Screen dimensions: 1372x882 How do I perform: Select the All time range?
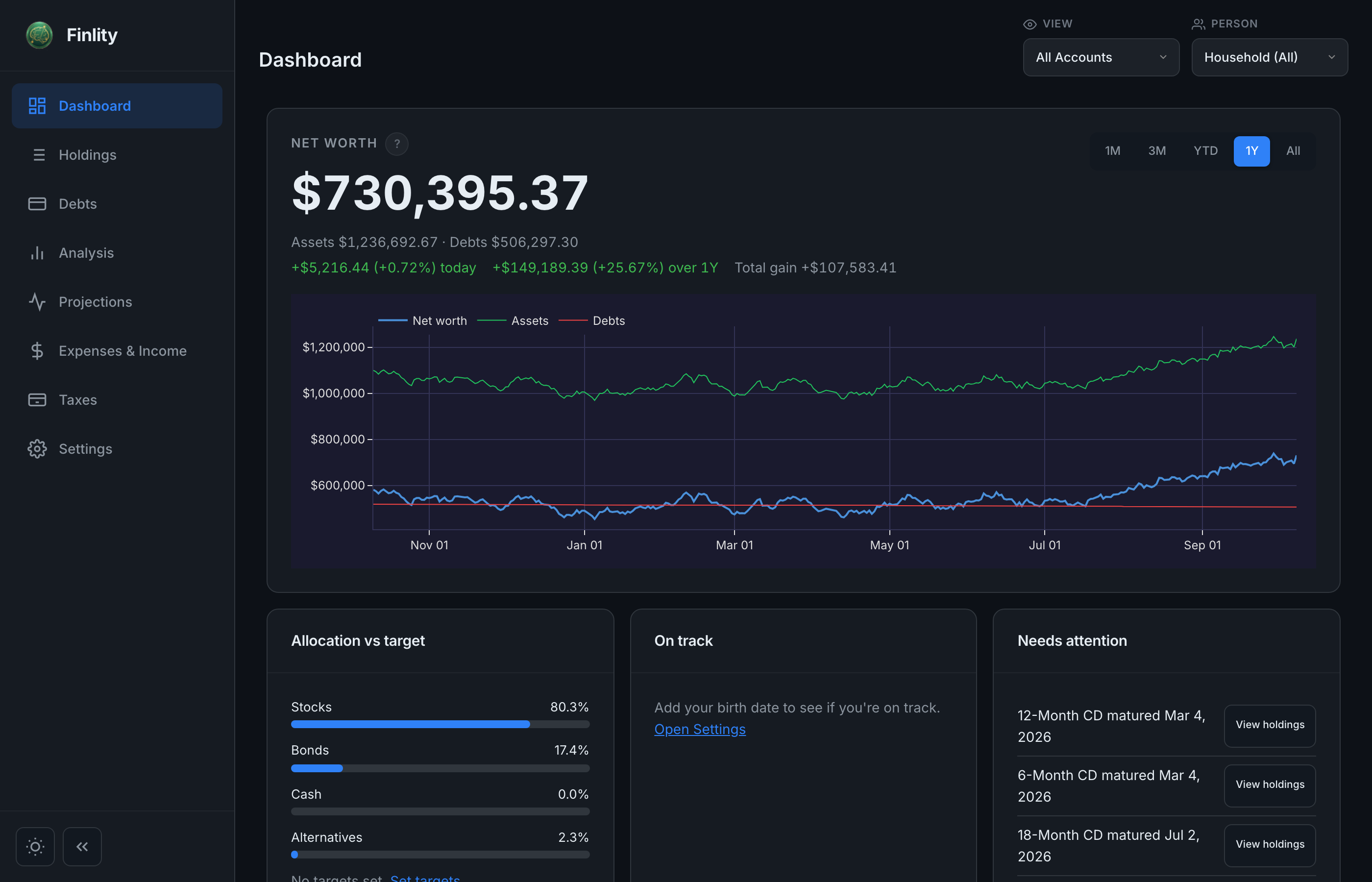[1293, 151]
